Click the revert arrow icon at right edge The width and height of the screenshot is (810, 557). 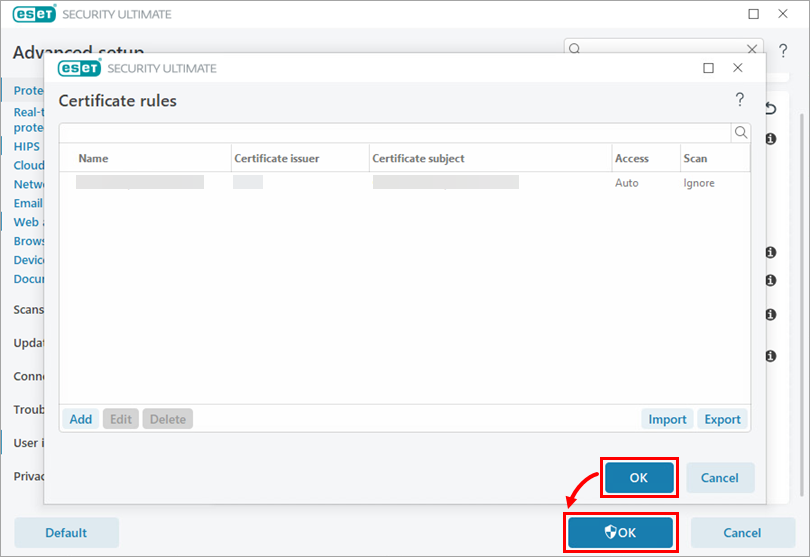point(771,108)
